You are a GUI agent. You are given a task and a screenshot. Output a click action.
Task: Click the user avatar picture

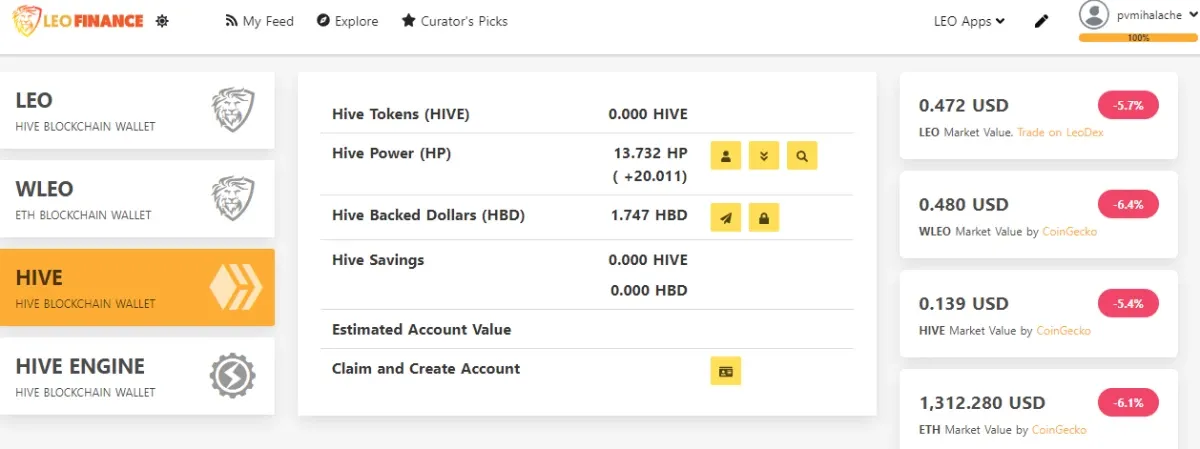tap(1095, 16)
